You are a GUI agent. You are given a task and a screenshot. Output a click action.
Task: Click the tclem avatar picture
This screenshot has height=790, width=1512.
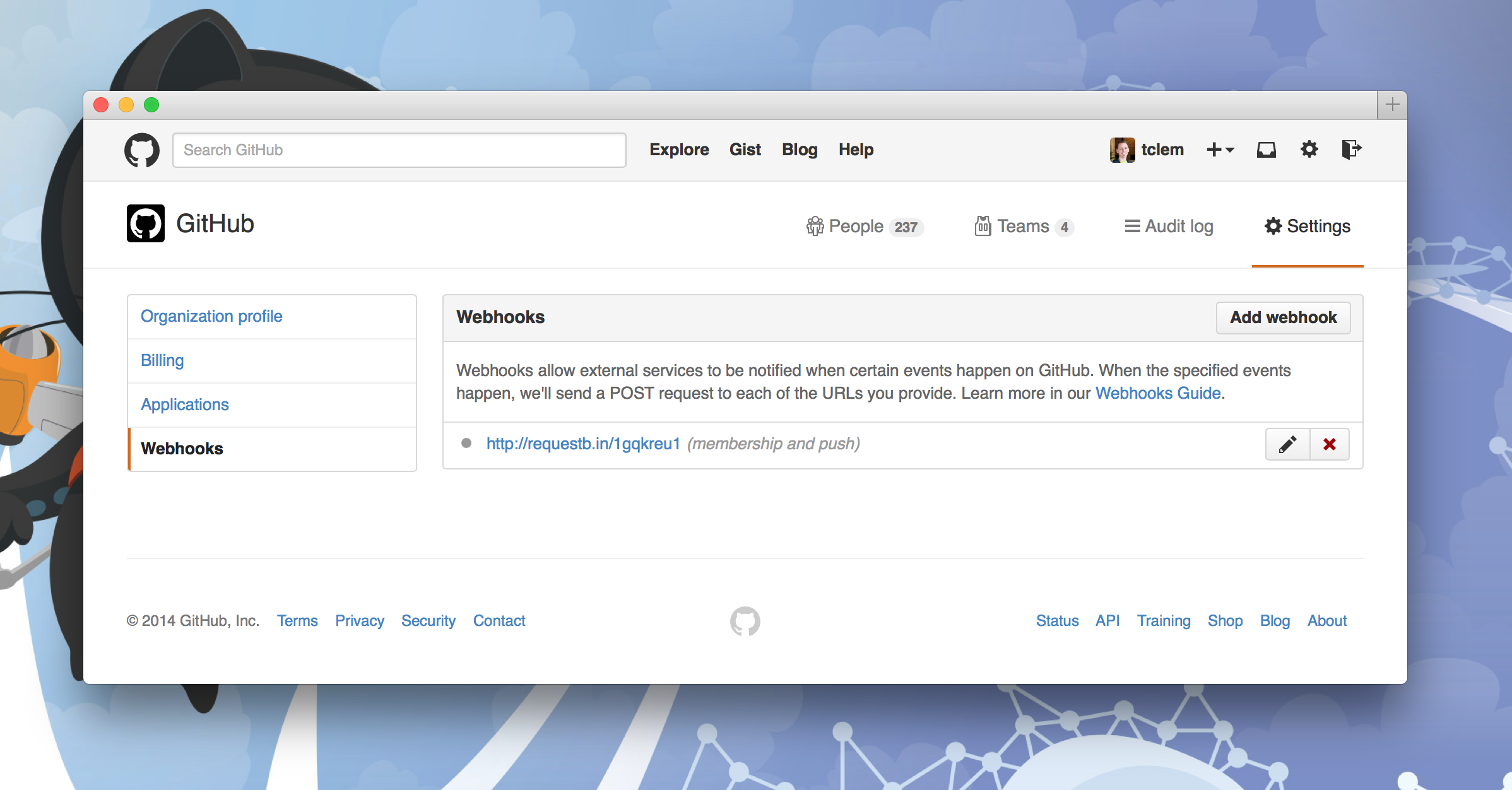coord(1123,150)
